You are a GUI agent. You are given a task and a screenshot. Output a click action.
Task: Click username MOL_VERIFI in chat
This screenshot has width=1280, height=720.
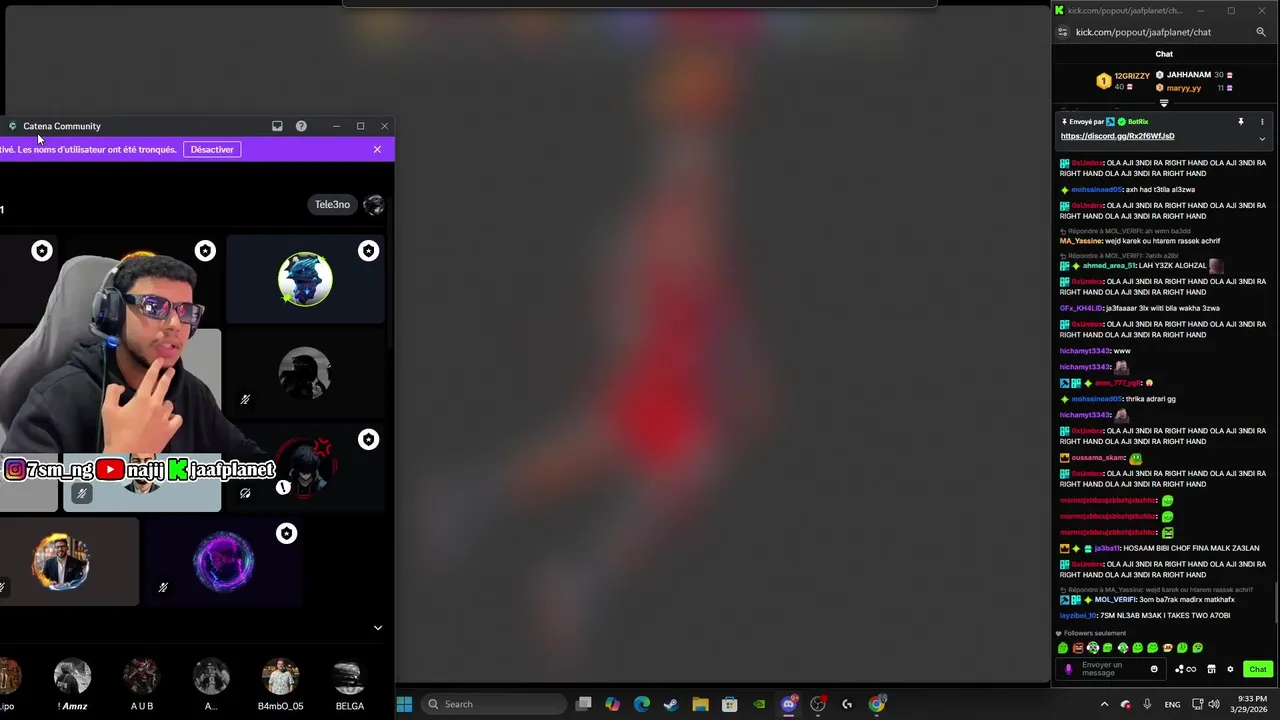pos(1115,600)
